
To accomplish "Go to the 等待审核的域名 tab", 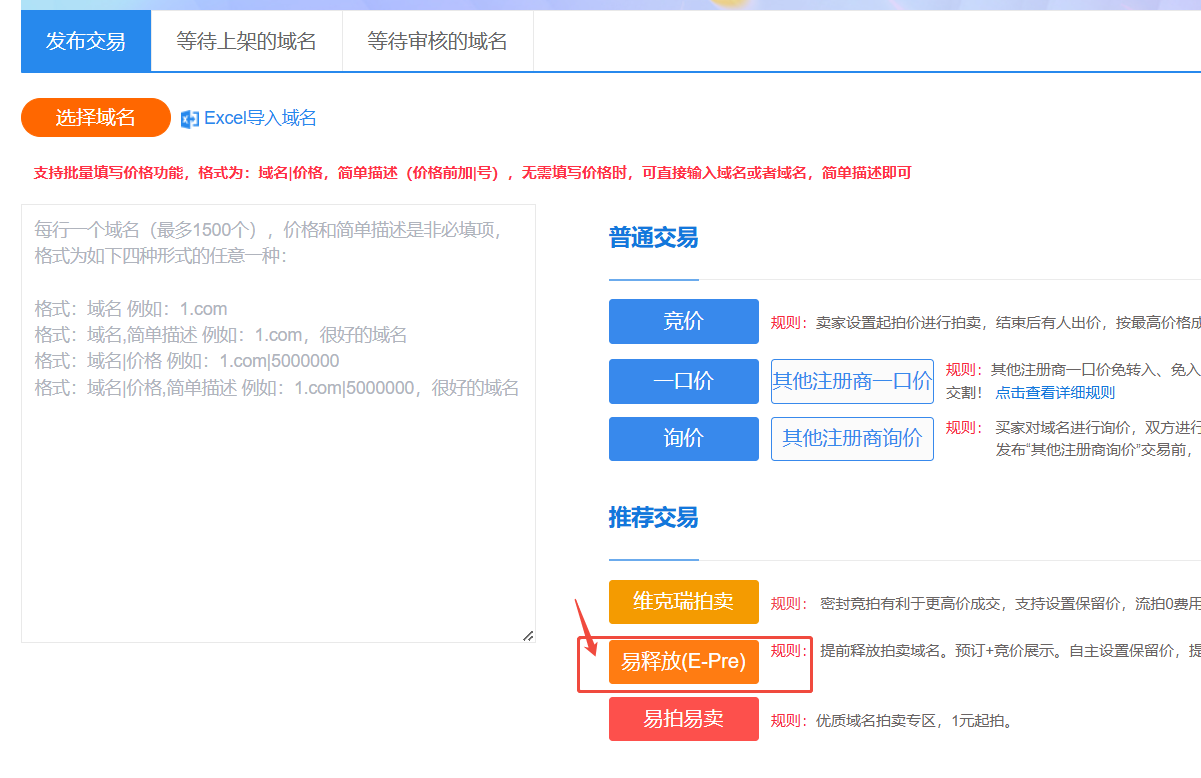I will pyautogui.click(x=437, y=41).
